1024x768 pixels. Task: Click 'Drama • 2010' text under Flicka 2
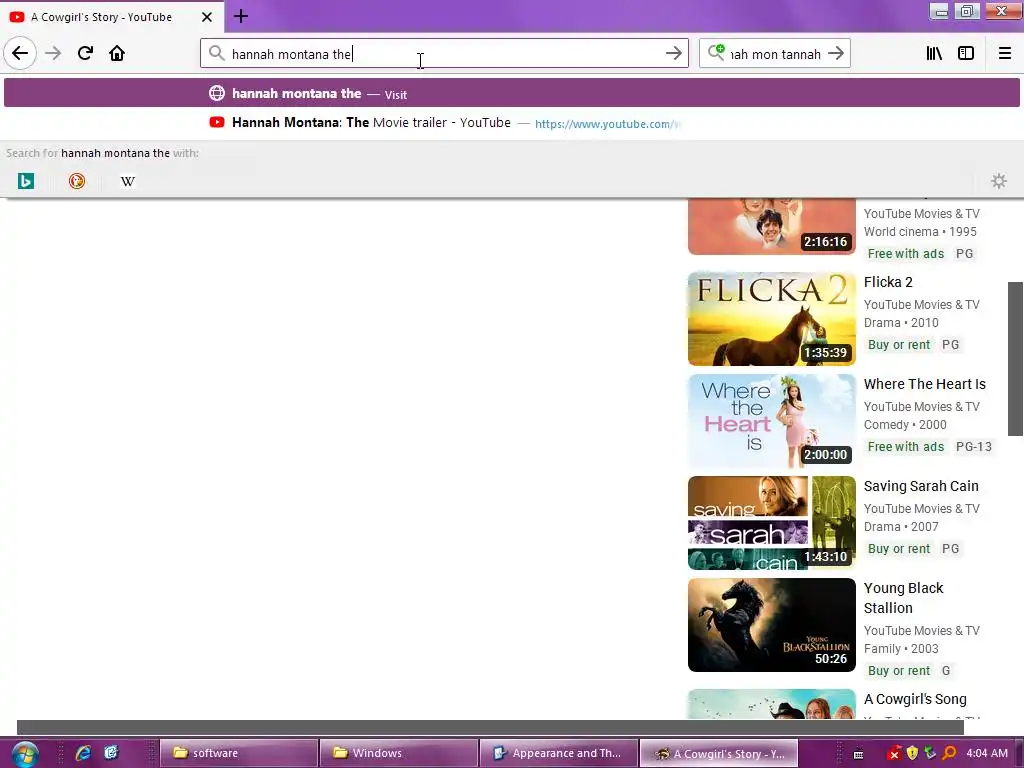click(x=901, y=323)
